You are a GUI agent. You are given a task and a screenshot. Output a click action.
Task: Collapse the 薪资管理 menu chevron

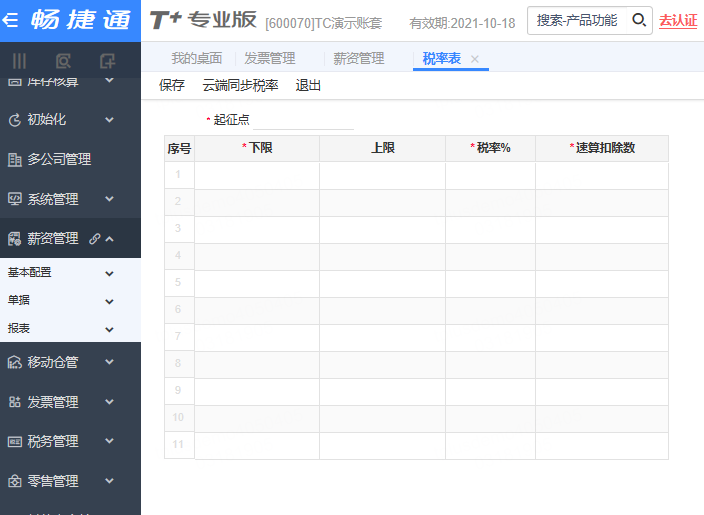109,239
